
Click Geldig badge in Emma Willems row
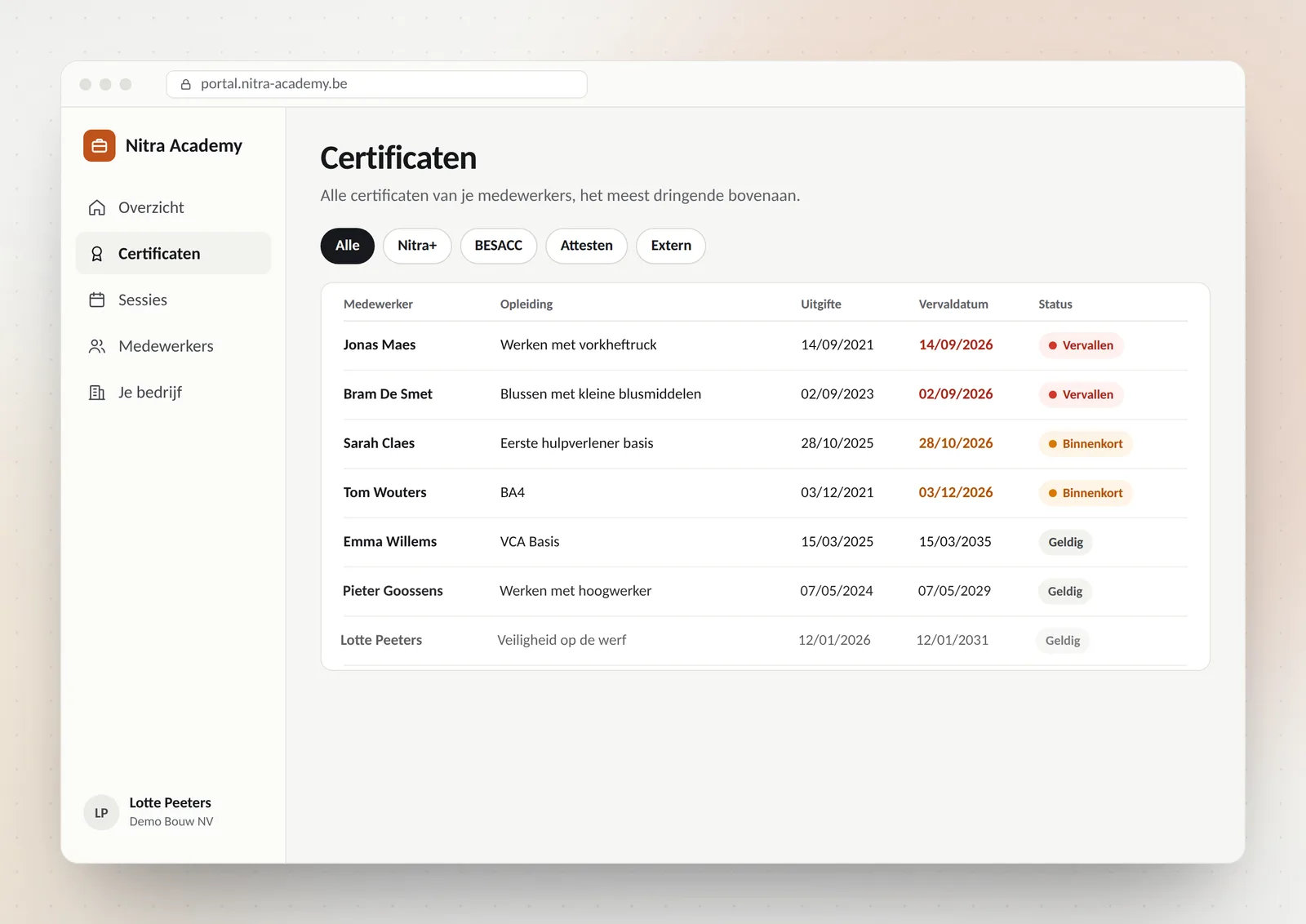point(1065,542)
